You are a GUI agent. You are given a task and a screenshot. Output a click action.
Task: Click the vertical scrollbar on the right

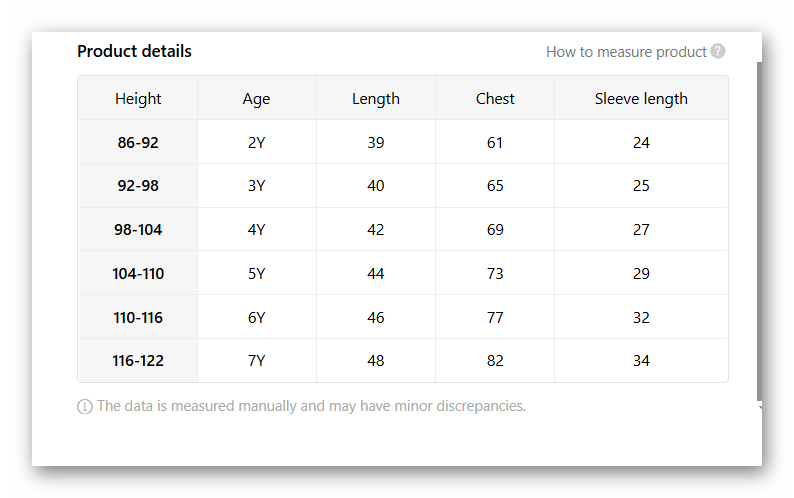(x=759, y=230)
